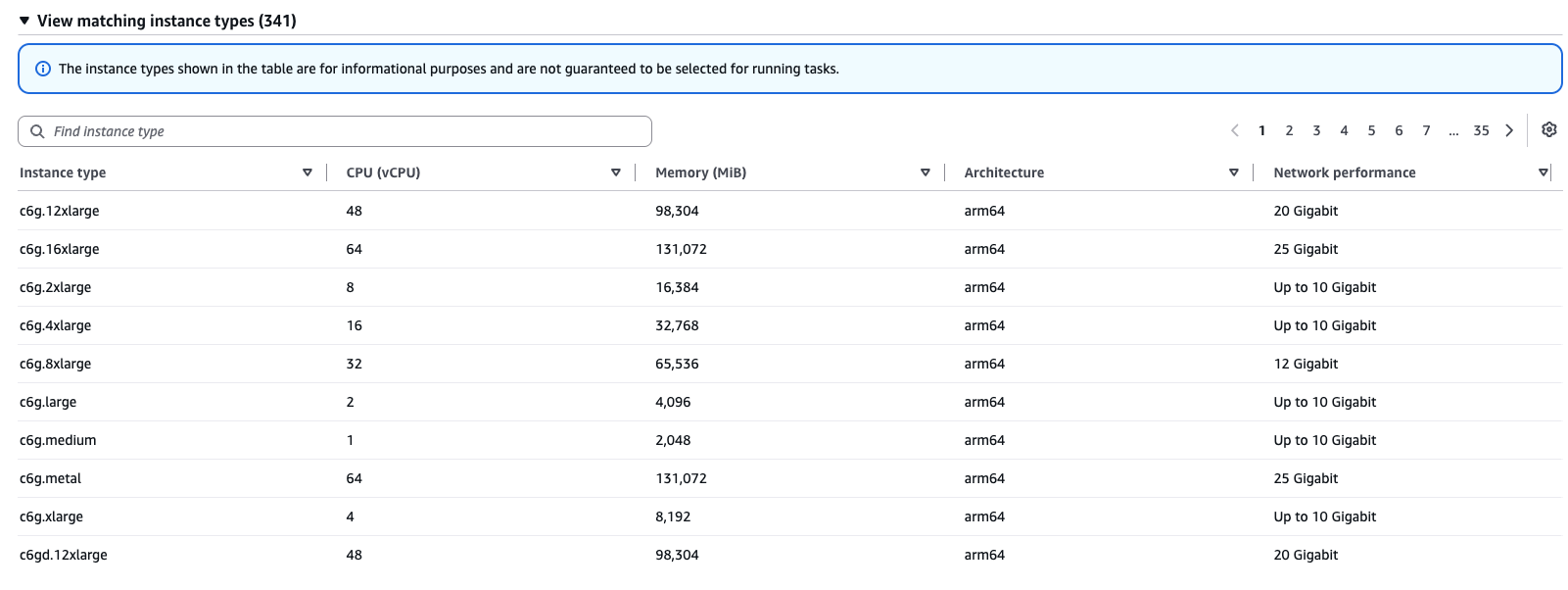Click vCPU value 32 for c6g.8xlarge
This screenshot has width=1568, height=590.
[354, 364]
